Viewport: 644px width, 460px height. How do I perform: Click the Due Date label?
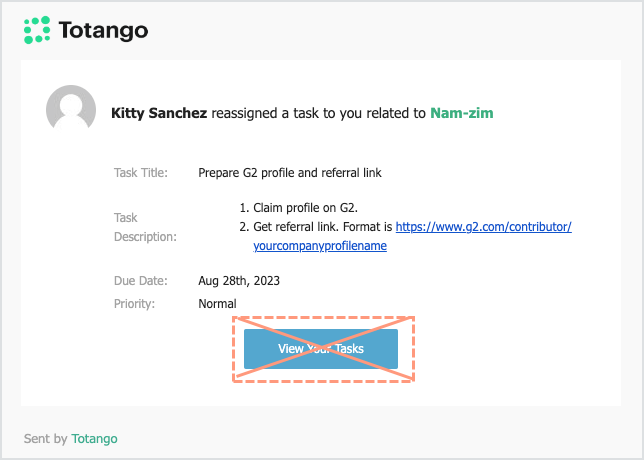click(x=140, y=281)
